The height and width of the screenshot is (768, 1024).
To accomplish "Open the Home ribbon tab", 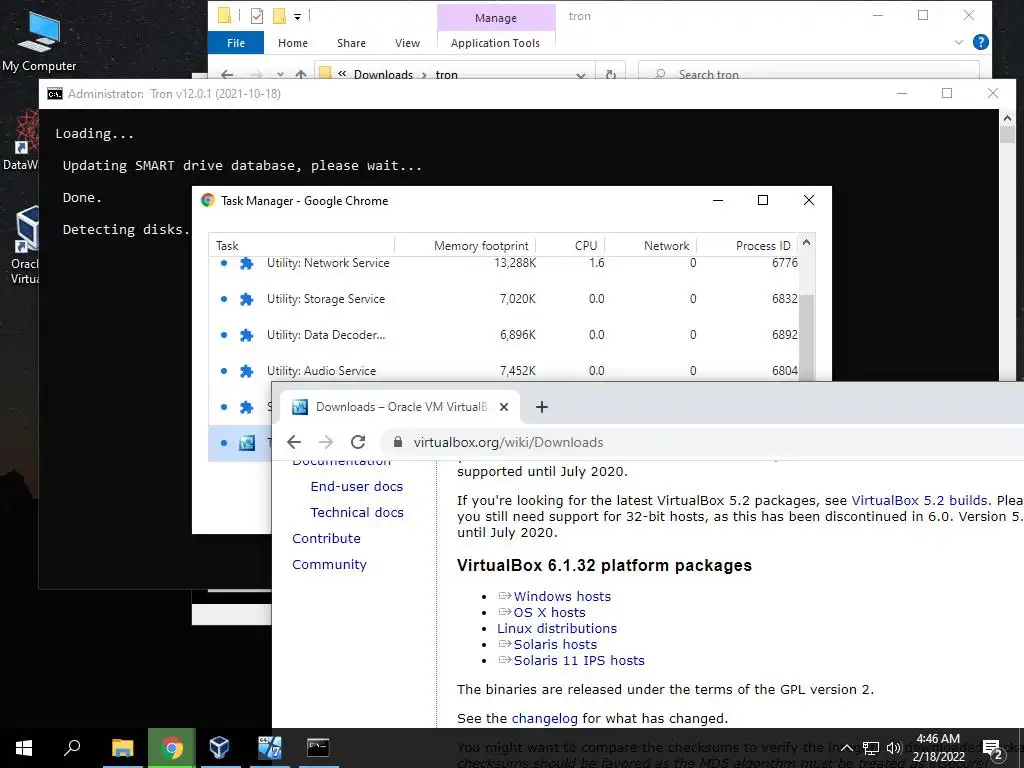I will [293, 43].
